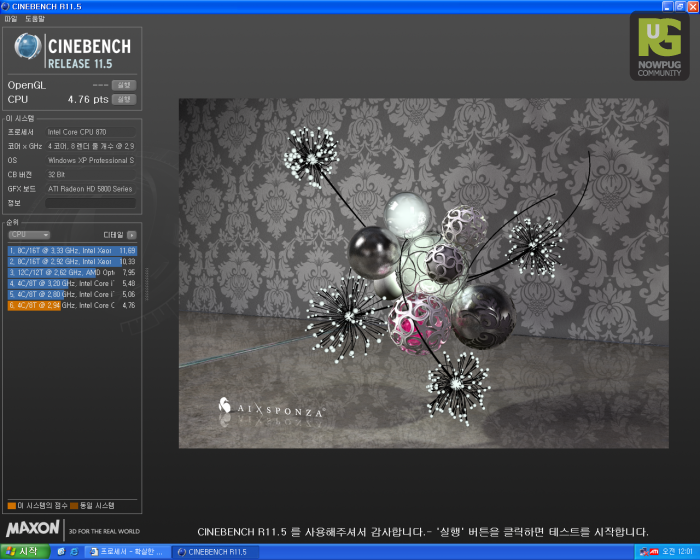The image size is (700, 560).
Task: Click the 디테일 arrow button
Action: (131, 235)
